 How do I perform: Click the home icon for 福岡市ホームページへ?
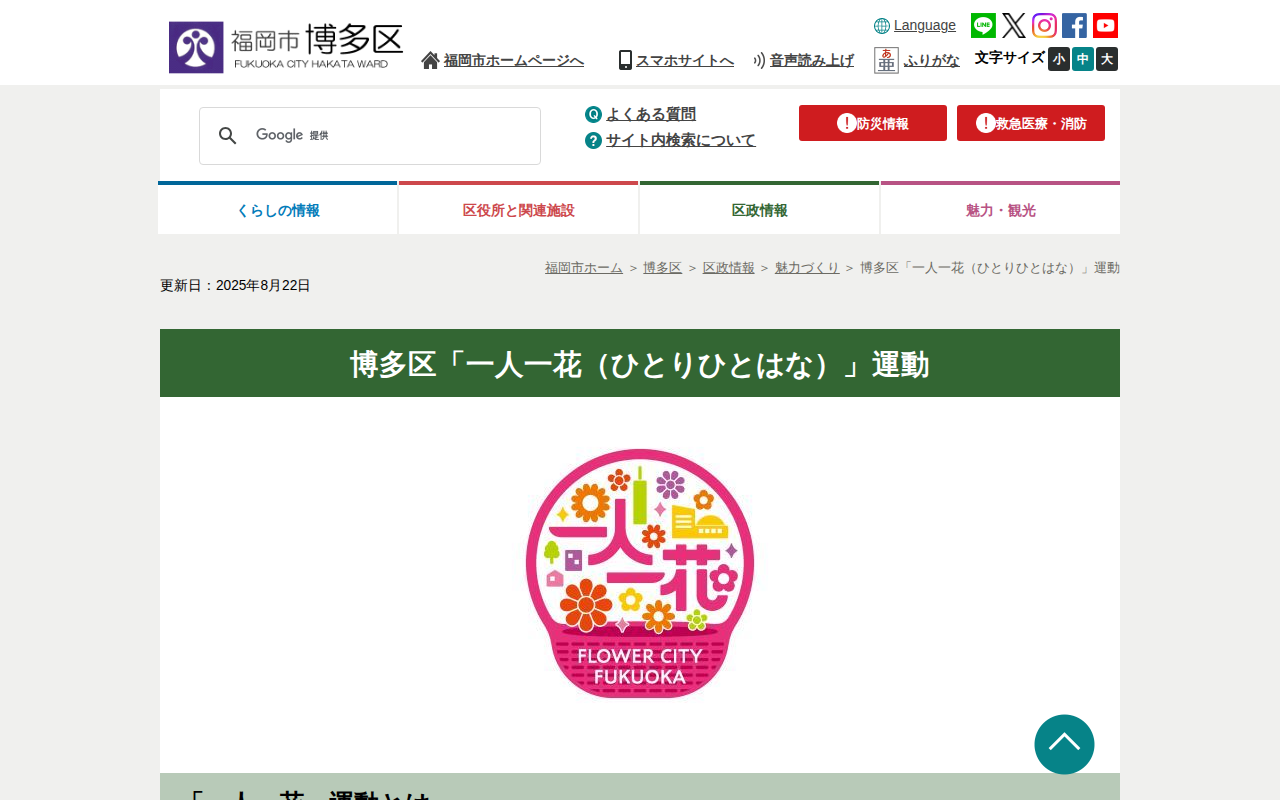click(430, 60)
